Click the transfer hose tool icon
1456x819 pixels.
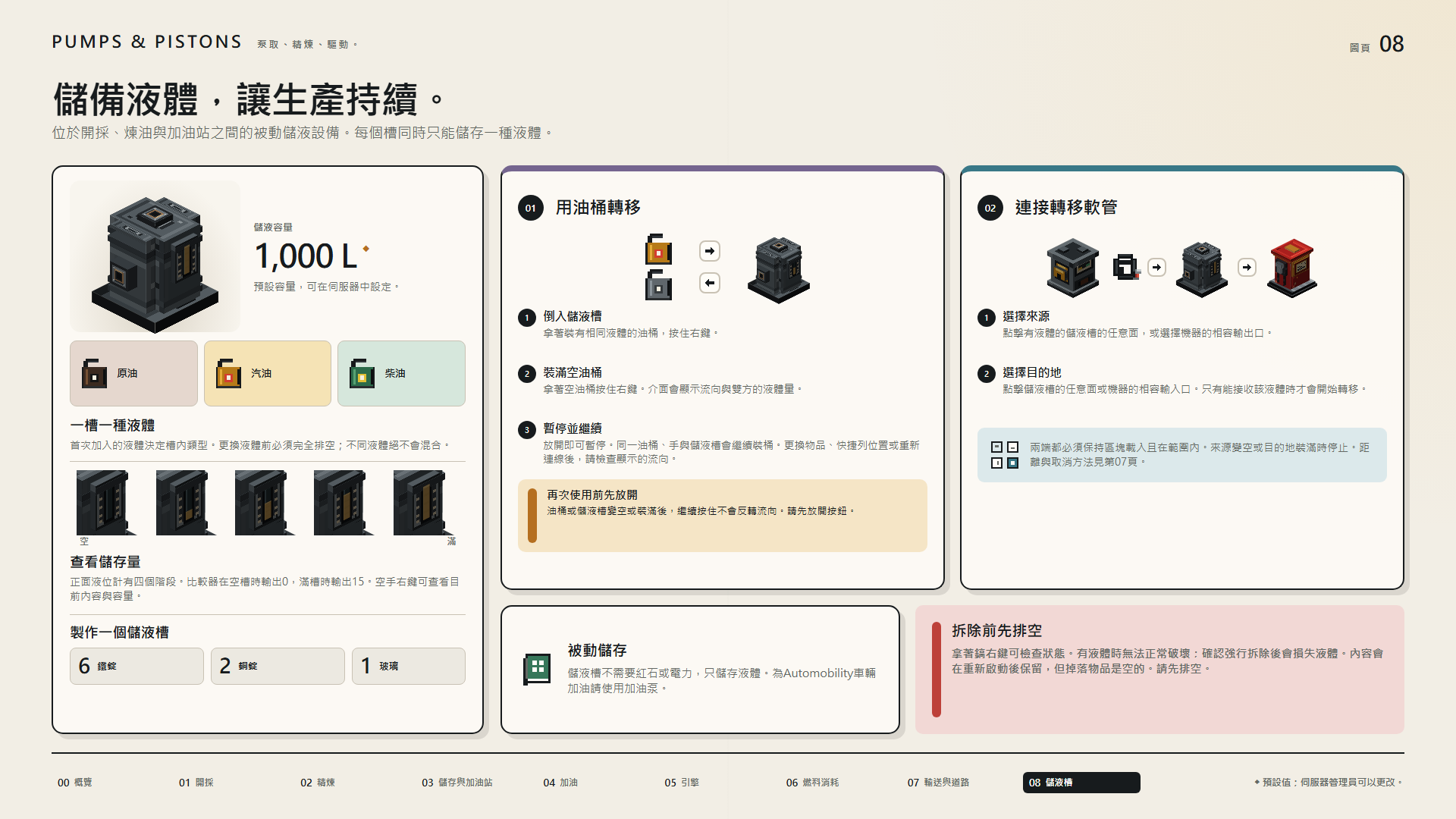tap(1126, 267)
